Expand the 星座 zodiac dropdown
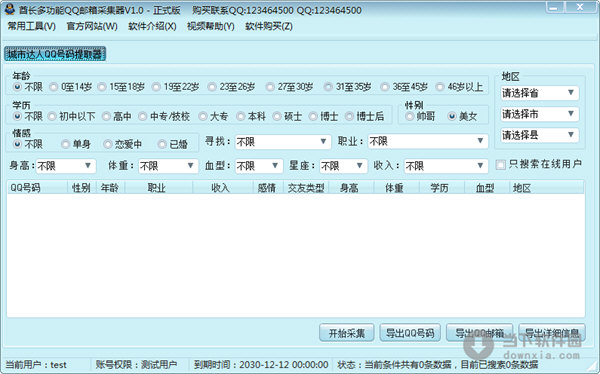 (x=343, y=166)
